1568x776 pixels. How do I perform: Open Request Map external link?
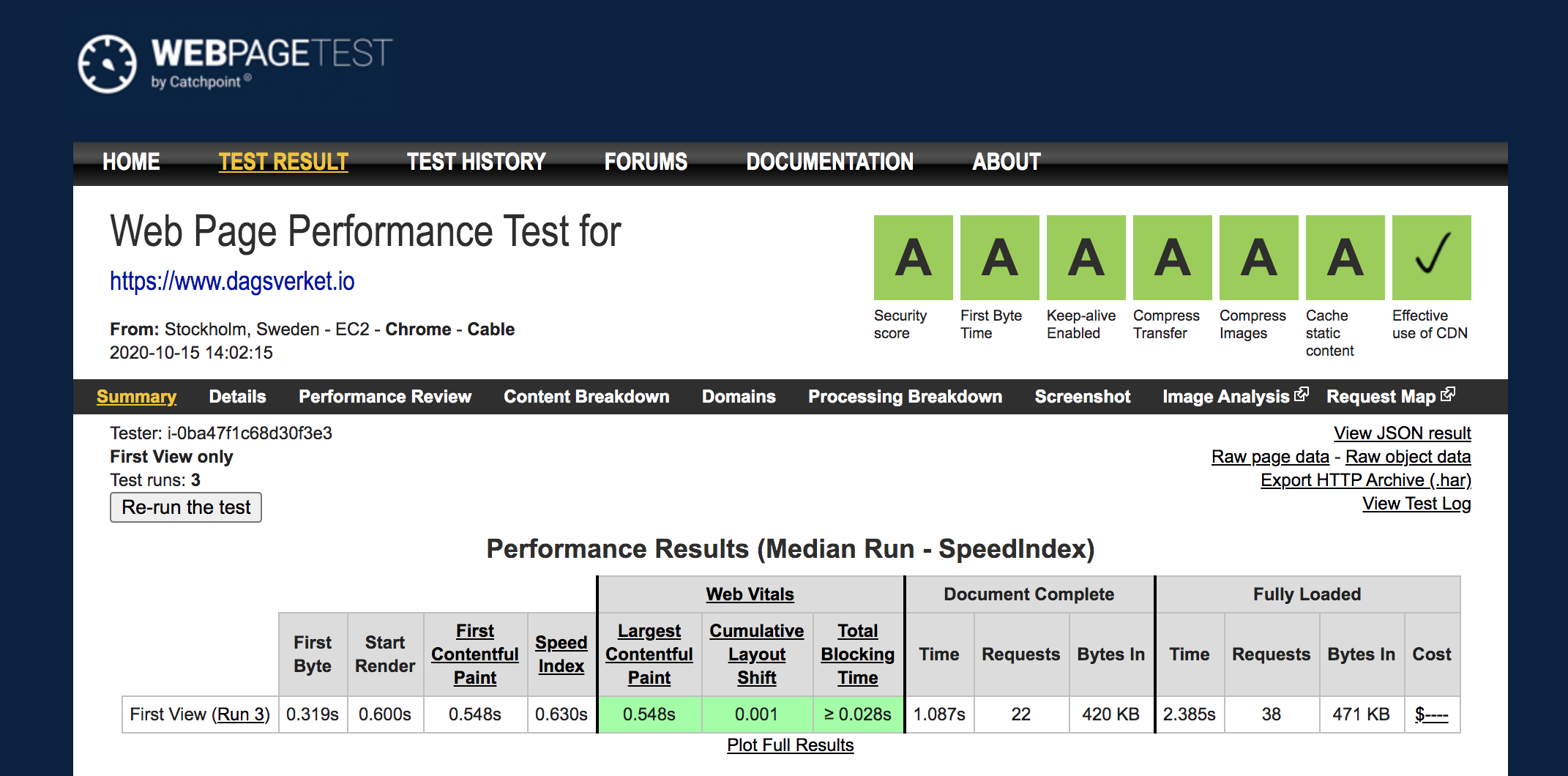tap(1390, 397)
